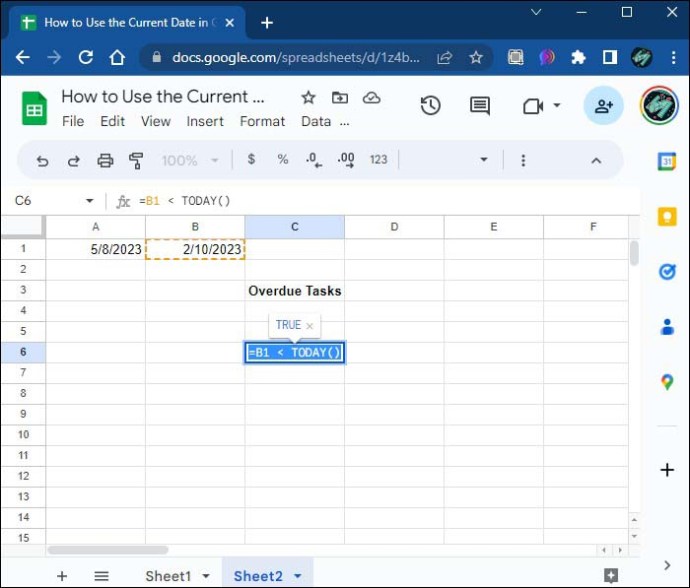The image size is (690, 588).
Task: Select the Paint format tool
Action: coord(136,161)
